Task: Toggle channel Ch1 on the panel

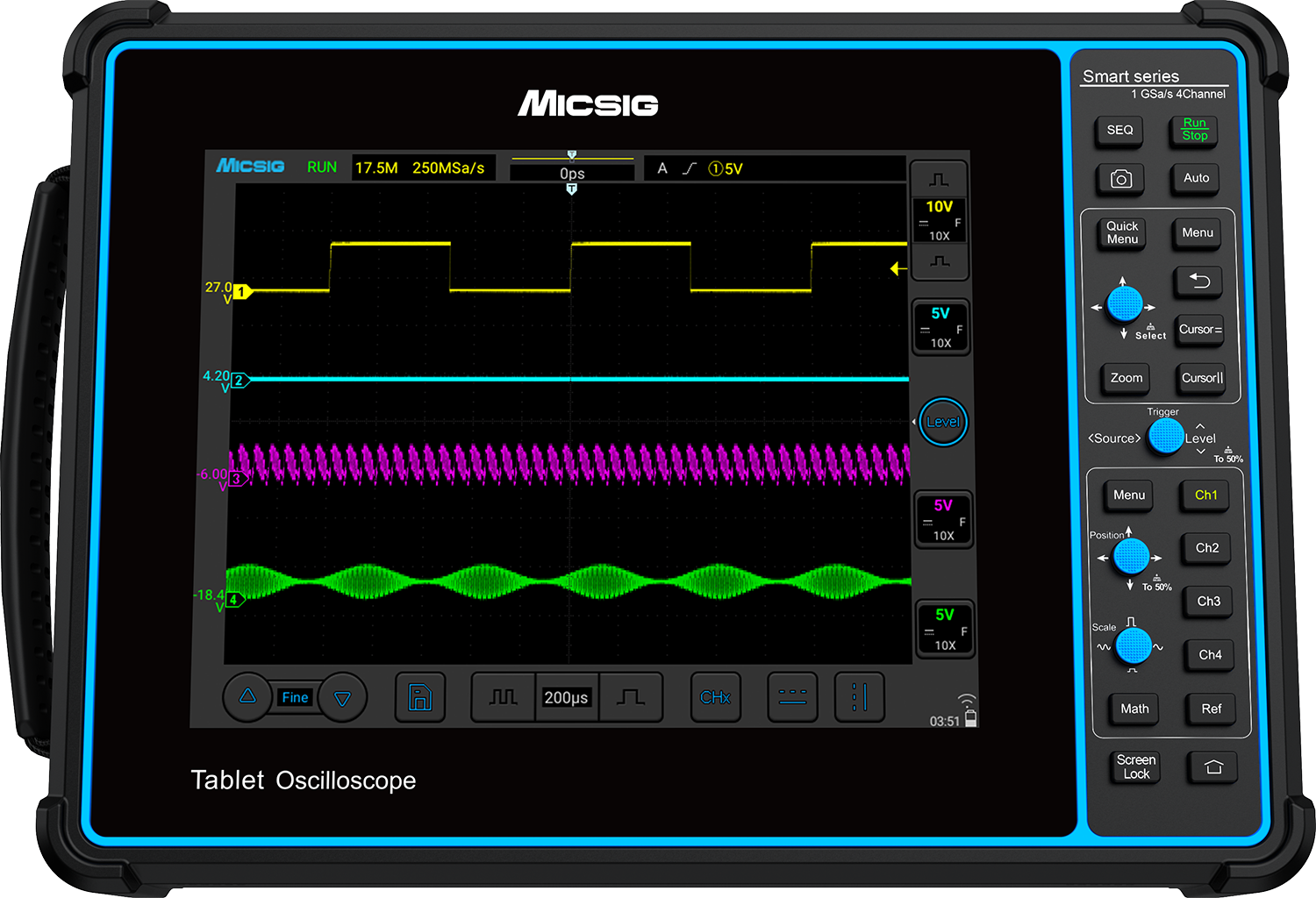Action: pos(1205,495)
